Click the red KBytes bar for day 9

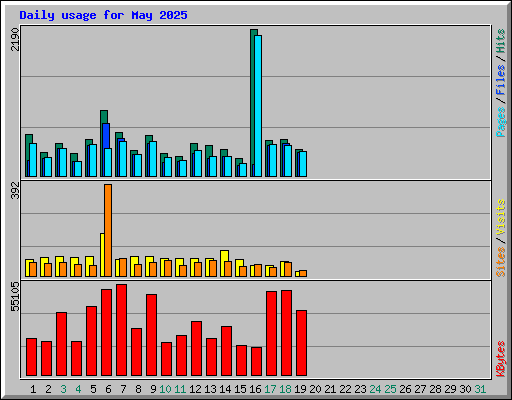pyautogui.click(x=151, y=335)
